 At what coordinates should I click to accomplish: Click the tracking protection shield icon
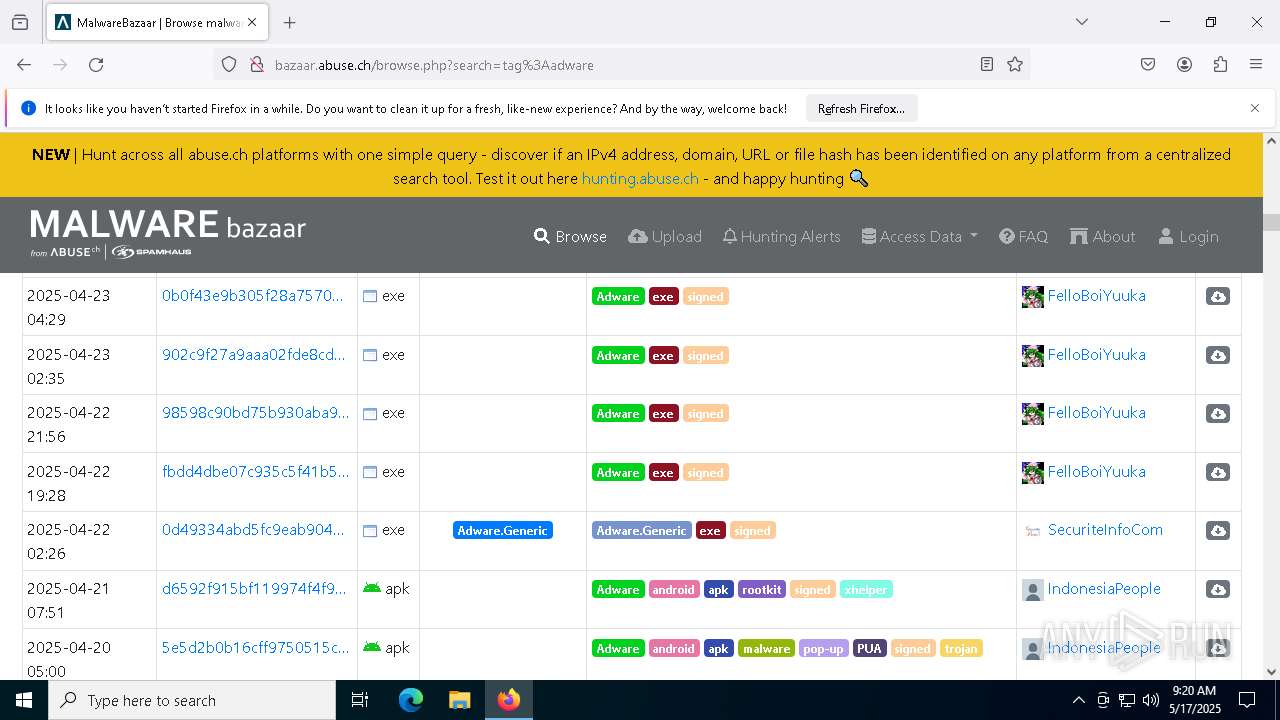pos(229,64)
